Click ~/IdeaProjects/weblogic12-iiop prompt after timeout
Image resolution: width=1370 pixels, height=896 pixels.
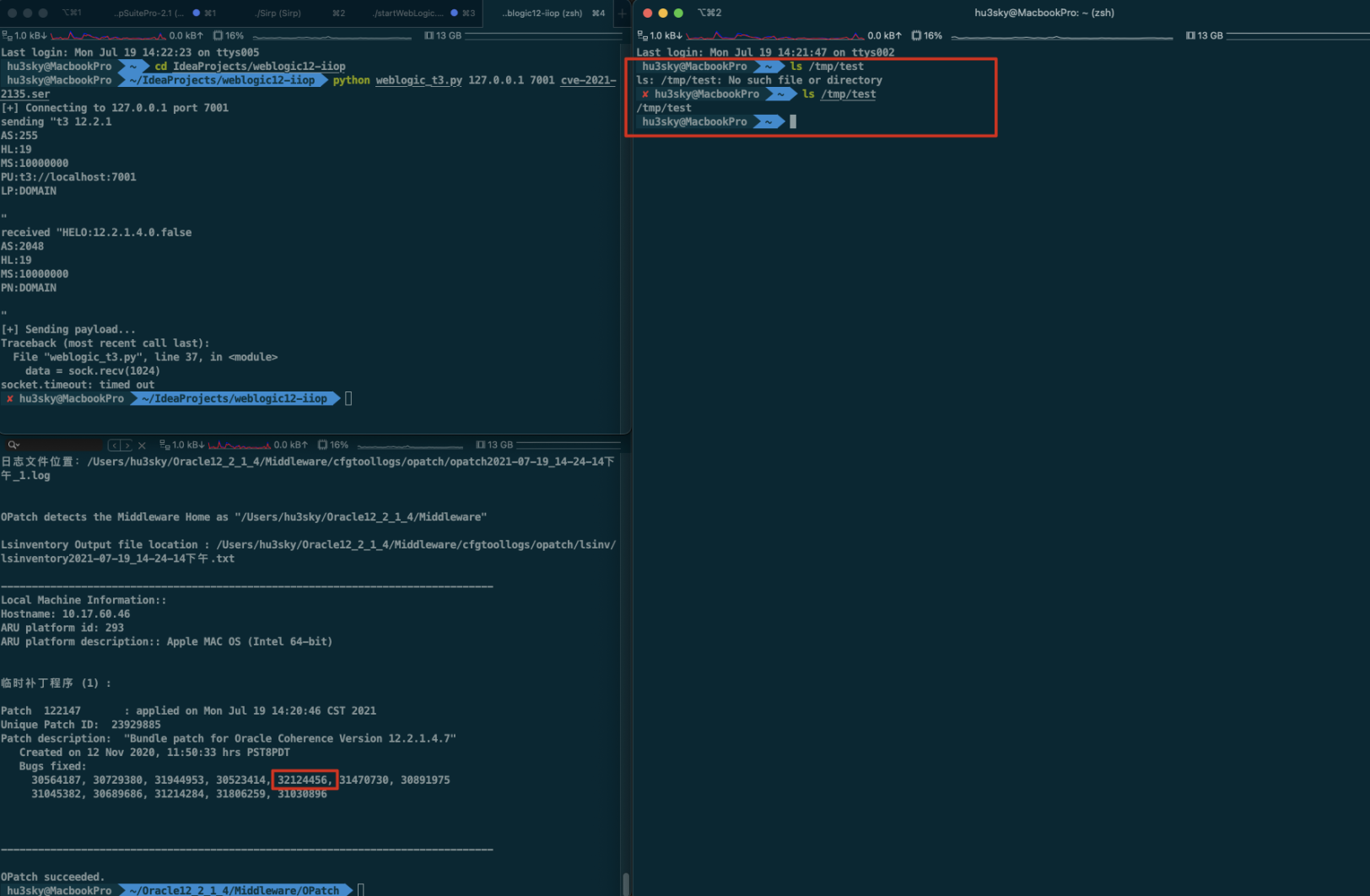click(x=235, y=399)
